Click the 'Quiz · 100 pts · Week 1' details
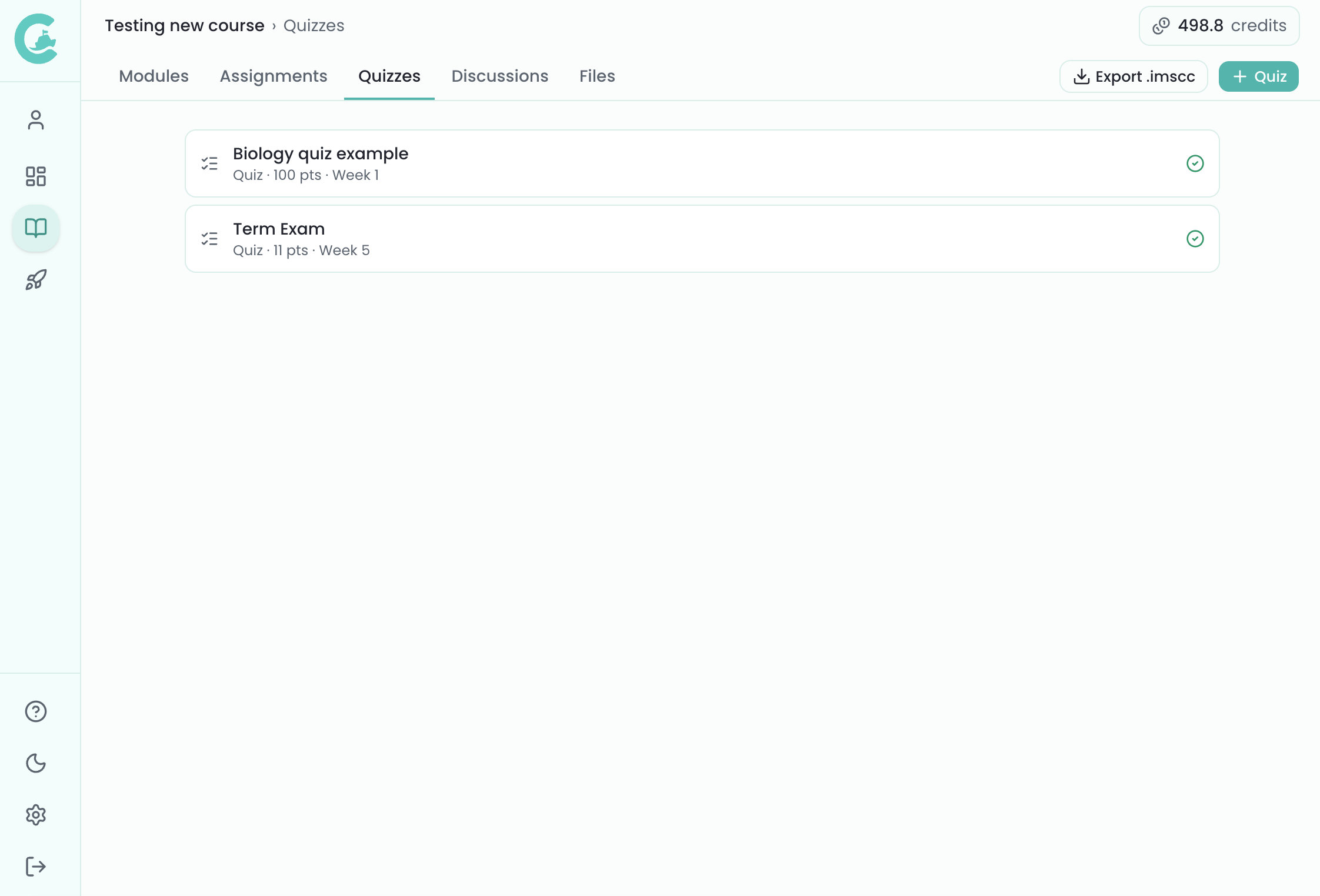 306,175
